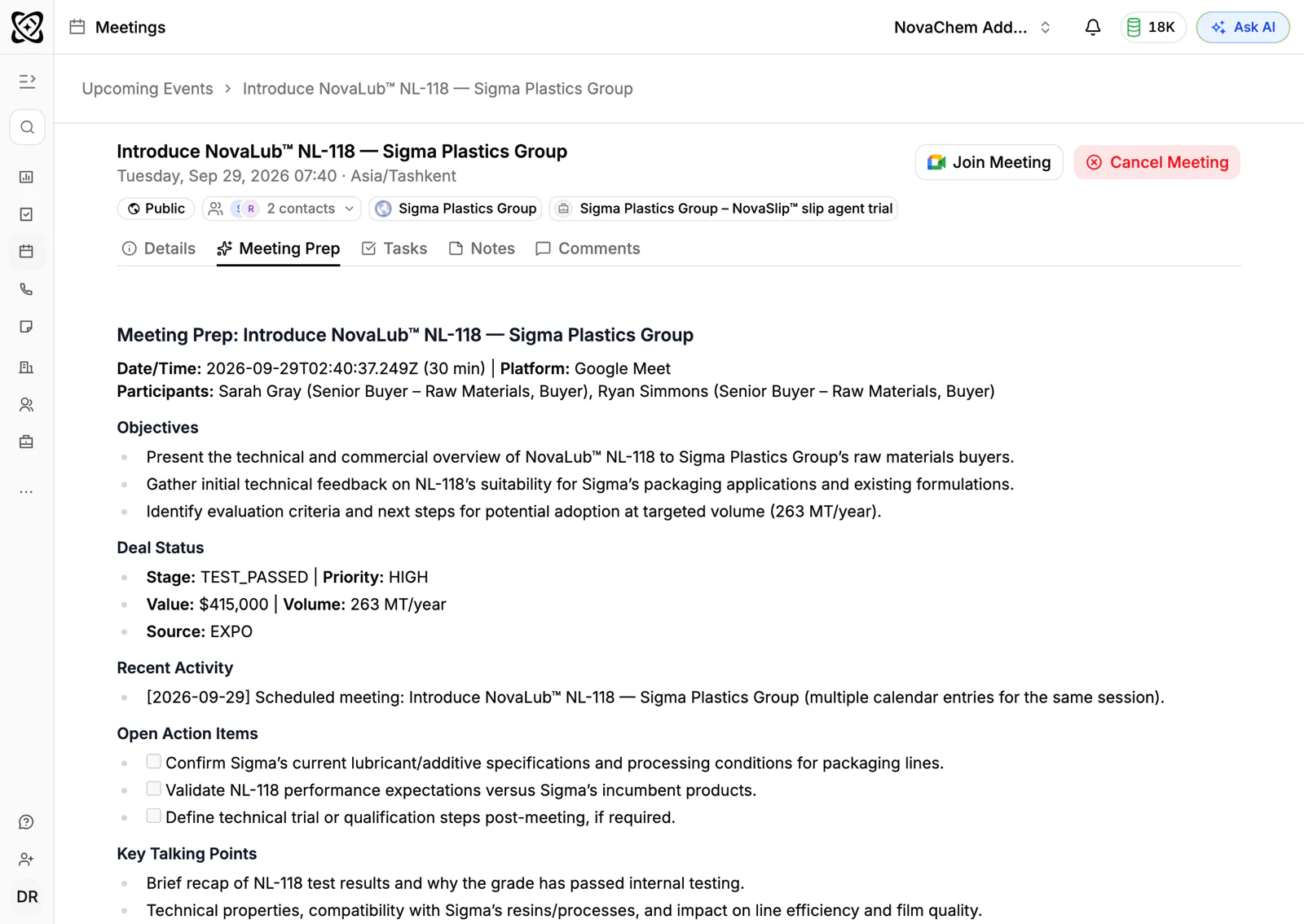Show more sidebar items via ellipsis
Viewport: 1304px width, 924px height.
pyautogui.click(x=27, y=492)
